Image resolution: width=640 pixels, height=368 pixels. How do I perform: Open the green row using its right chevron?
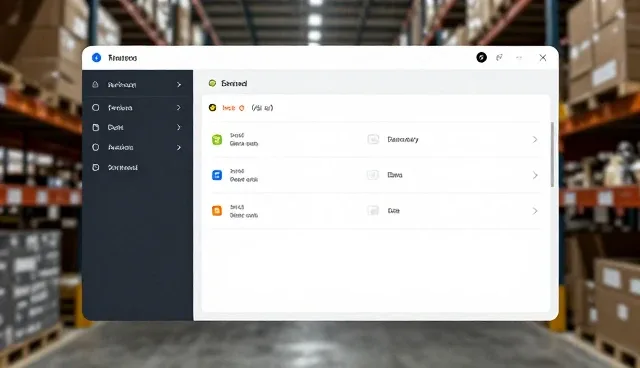tap(535, 140)
